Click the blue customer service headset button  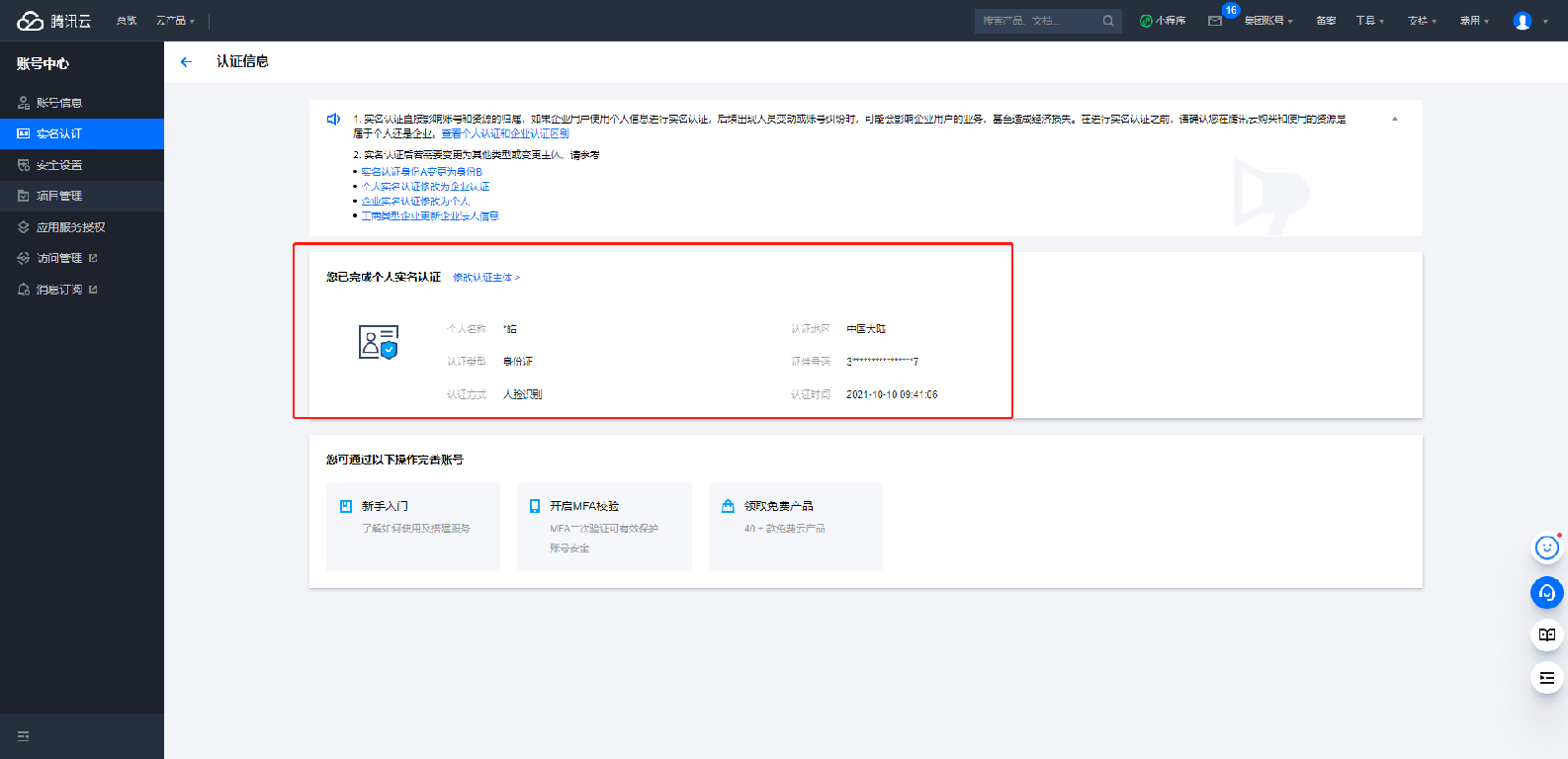(1547, 592)
